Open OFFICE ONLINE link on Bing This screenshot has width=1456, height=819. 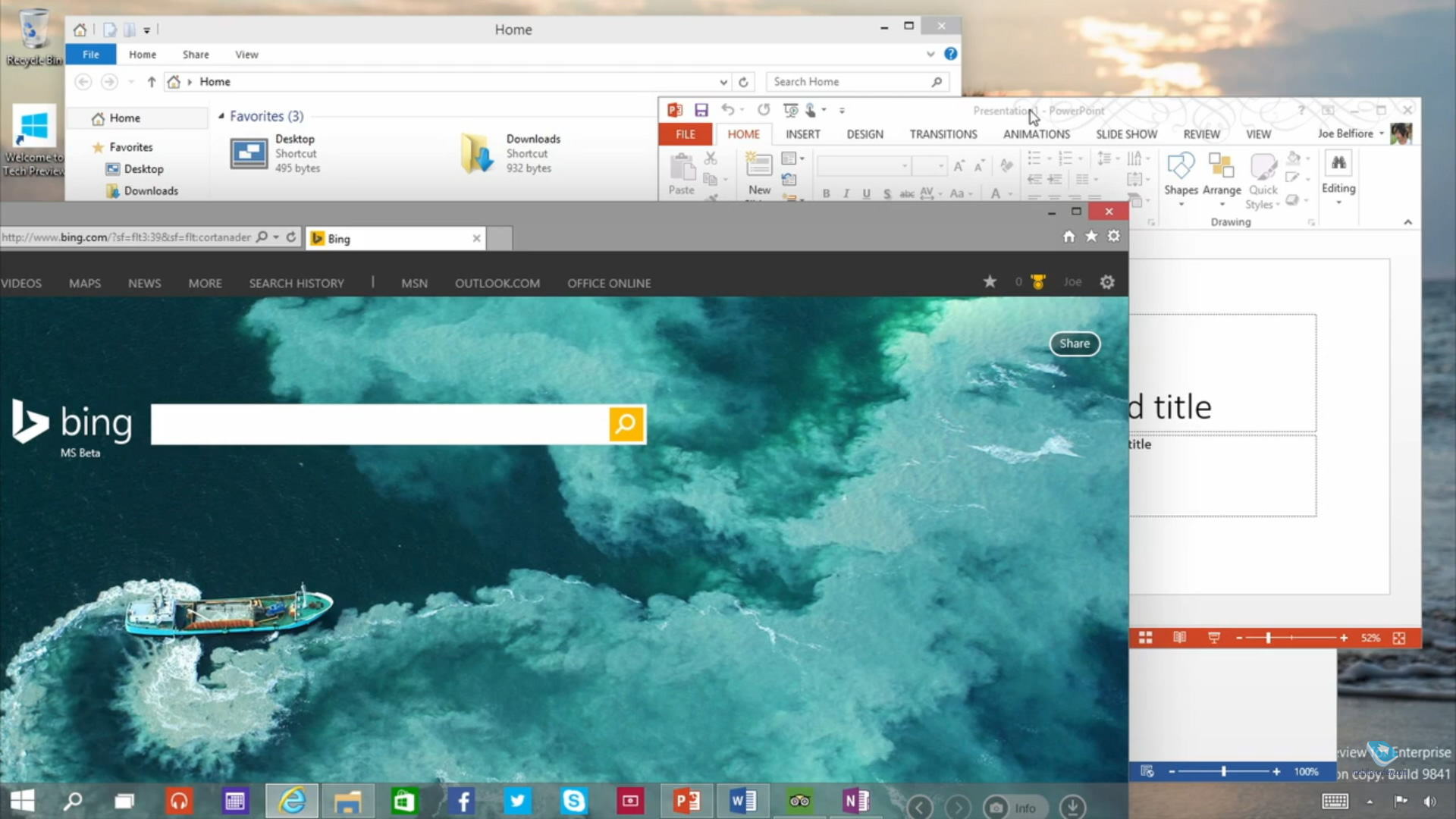click(x=609, y=283)
